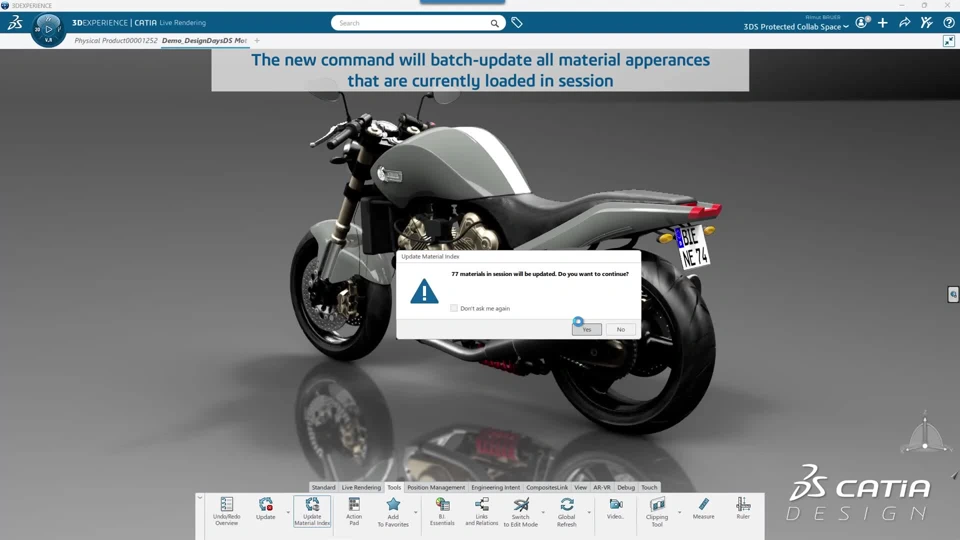The image size is (960, 540).
Task: Select Demo_DesignDaysDS Mot tab
Action: coord(204,40)
